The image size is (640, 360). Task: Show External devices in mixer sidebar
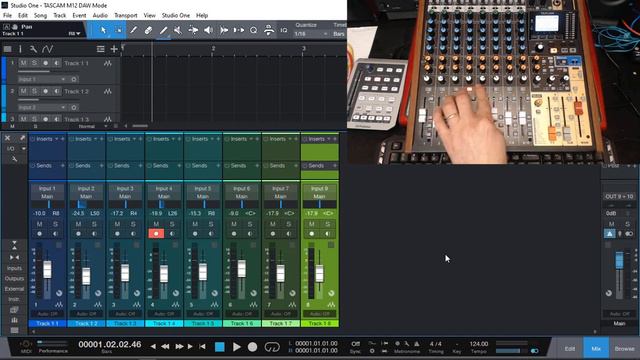click(x=14, y=289)
